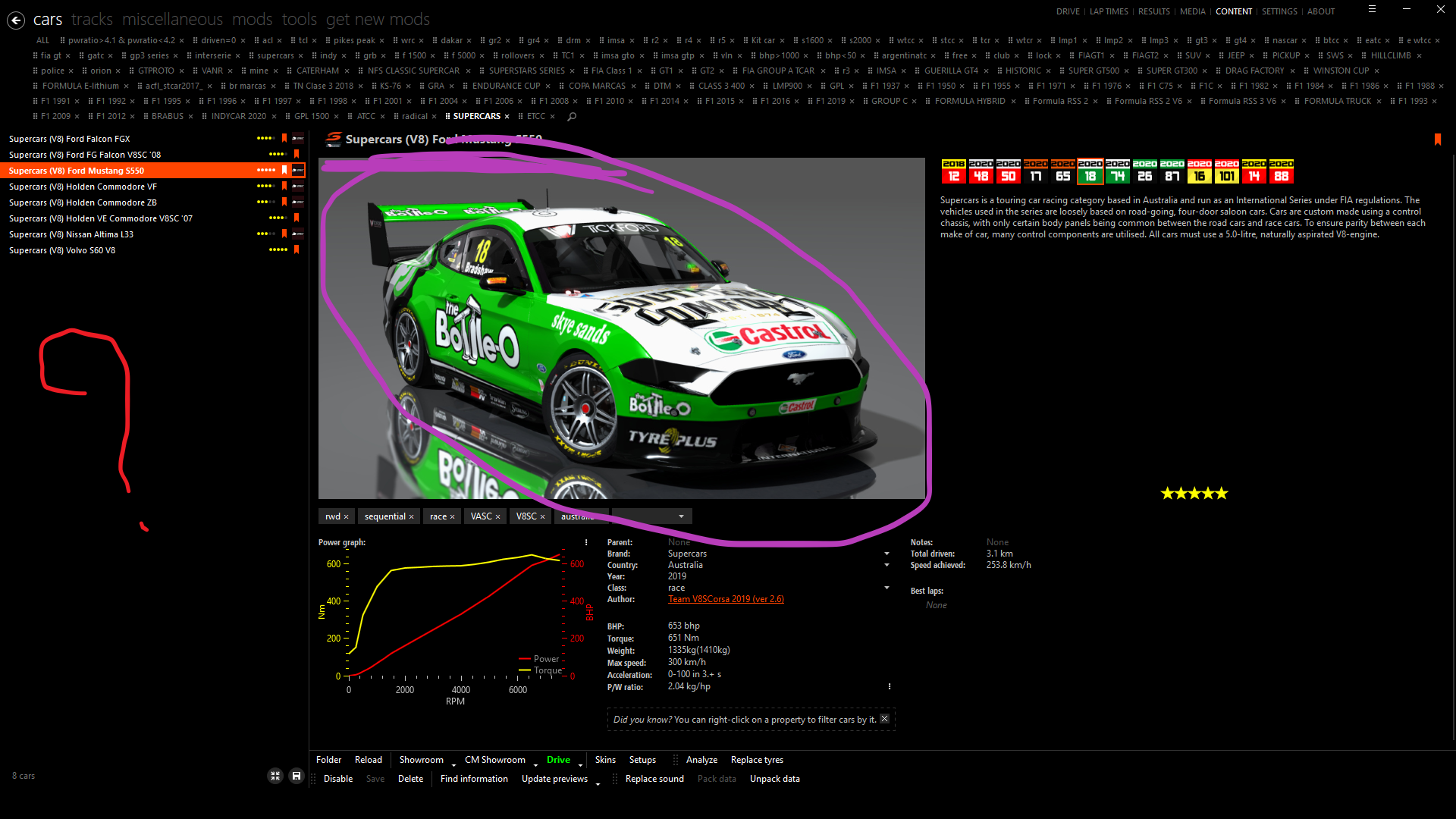Open the Team V8SCorsa 2019 author link
This screenshot has width=1456, height=819.
coord(725,598)
